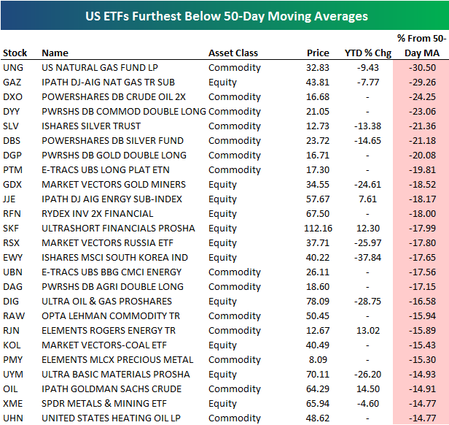449x425 pixels.
Task: Click SPDR METALS & MINING ETF name
Action: tap(104, 404)
